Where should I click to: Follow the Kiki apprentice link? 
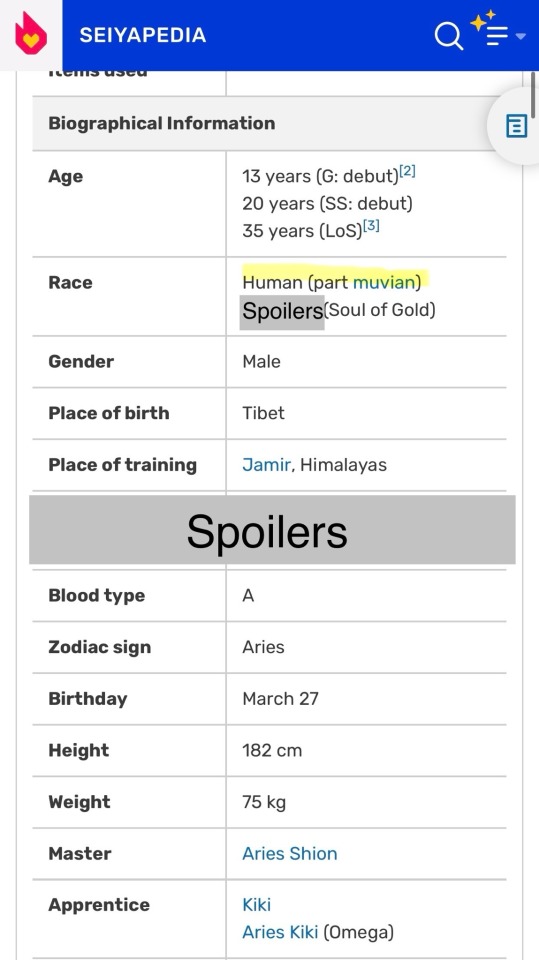(257, 905)
